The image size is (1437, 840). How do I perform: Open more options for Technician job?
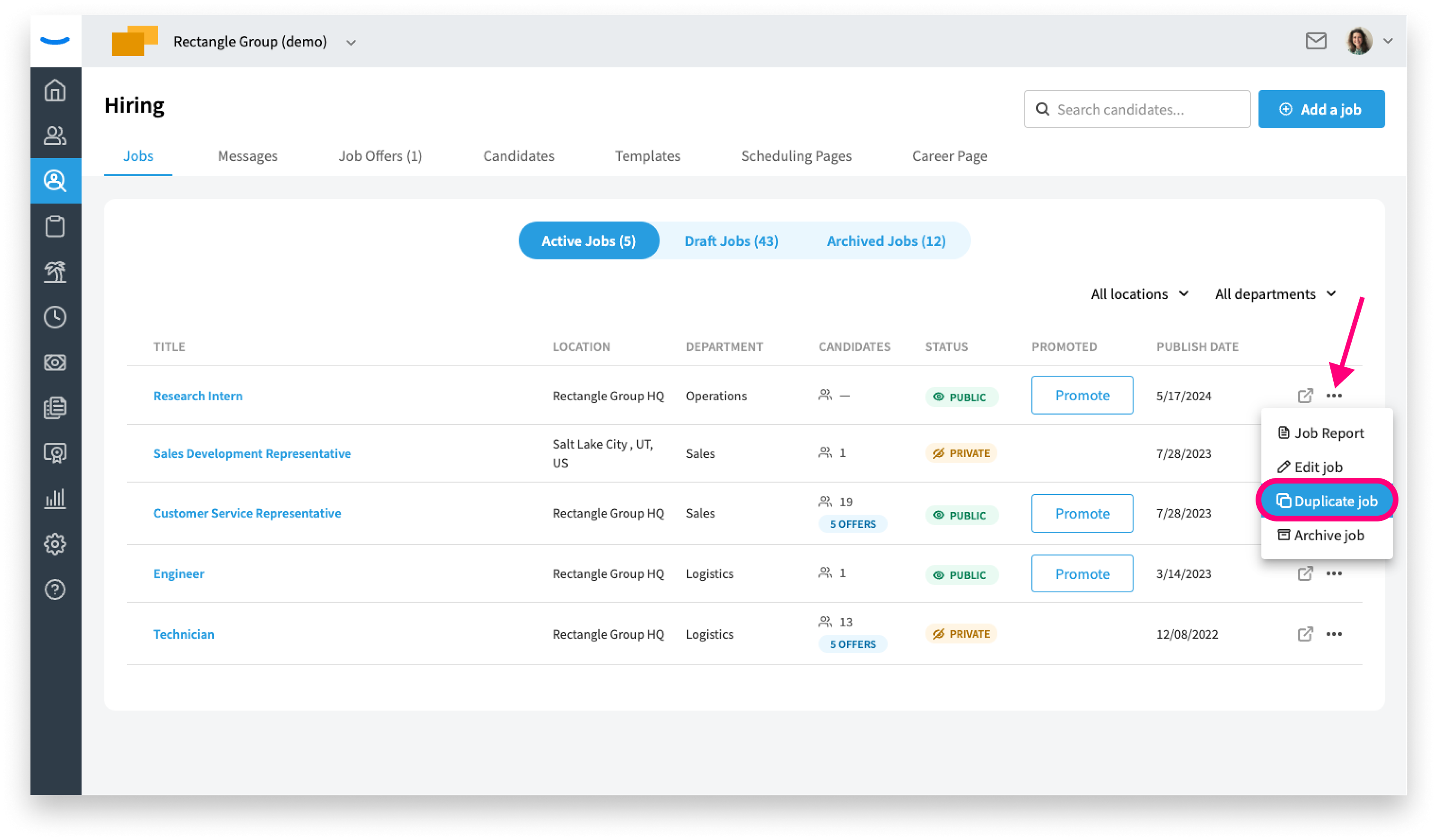point(1333,634)
